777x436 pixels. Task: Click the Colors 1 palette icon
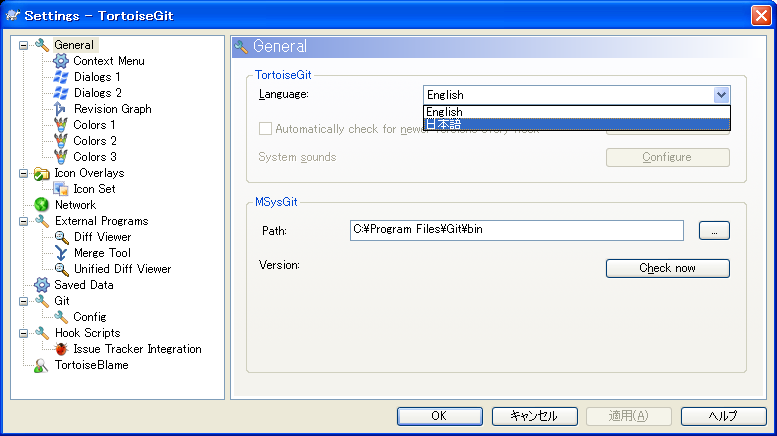pyautogui.click(x=61, y=125)
